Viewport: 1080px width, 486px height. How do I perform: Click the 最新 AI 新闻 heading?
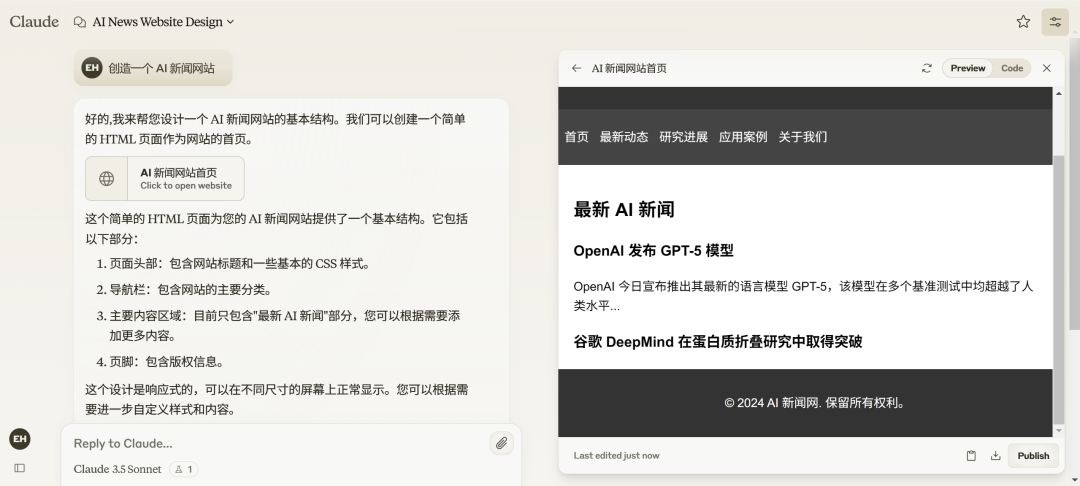624,209
